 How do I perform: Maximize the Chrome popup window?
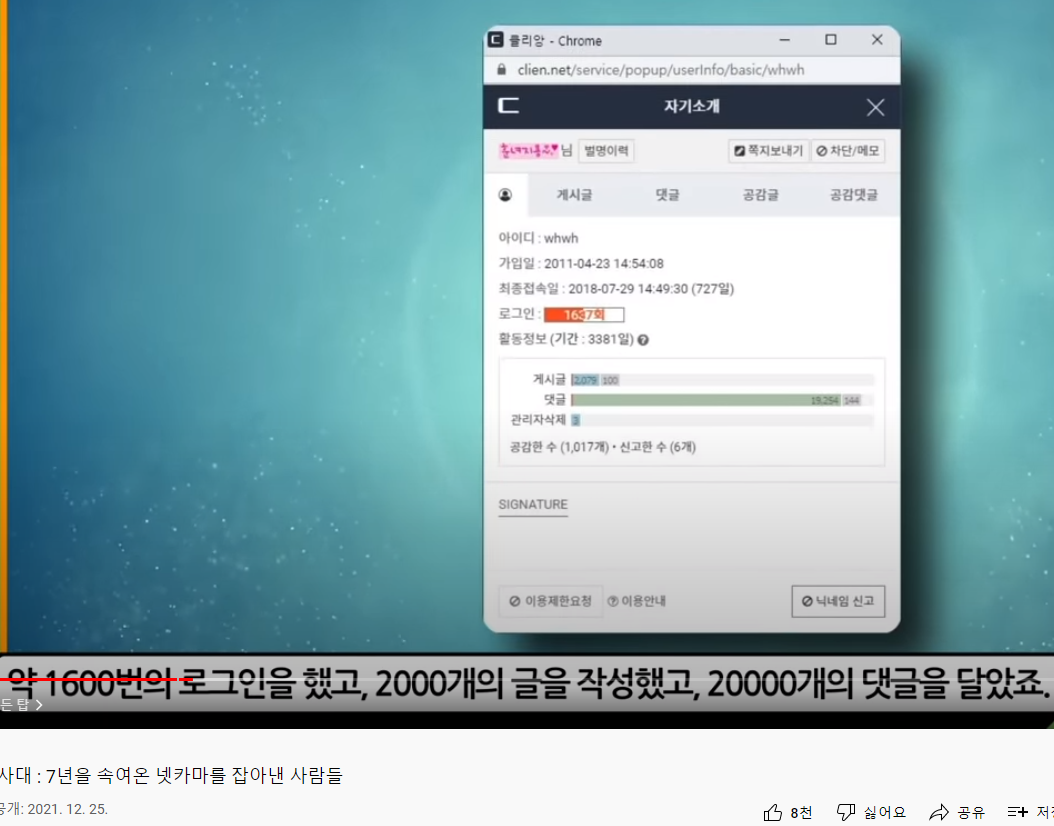[831, 40]
